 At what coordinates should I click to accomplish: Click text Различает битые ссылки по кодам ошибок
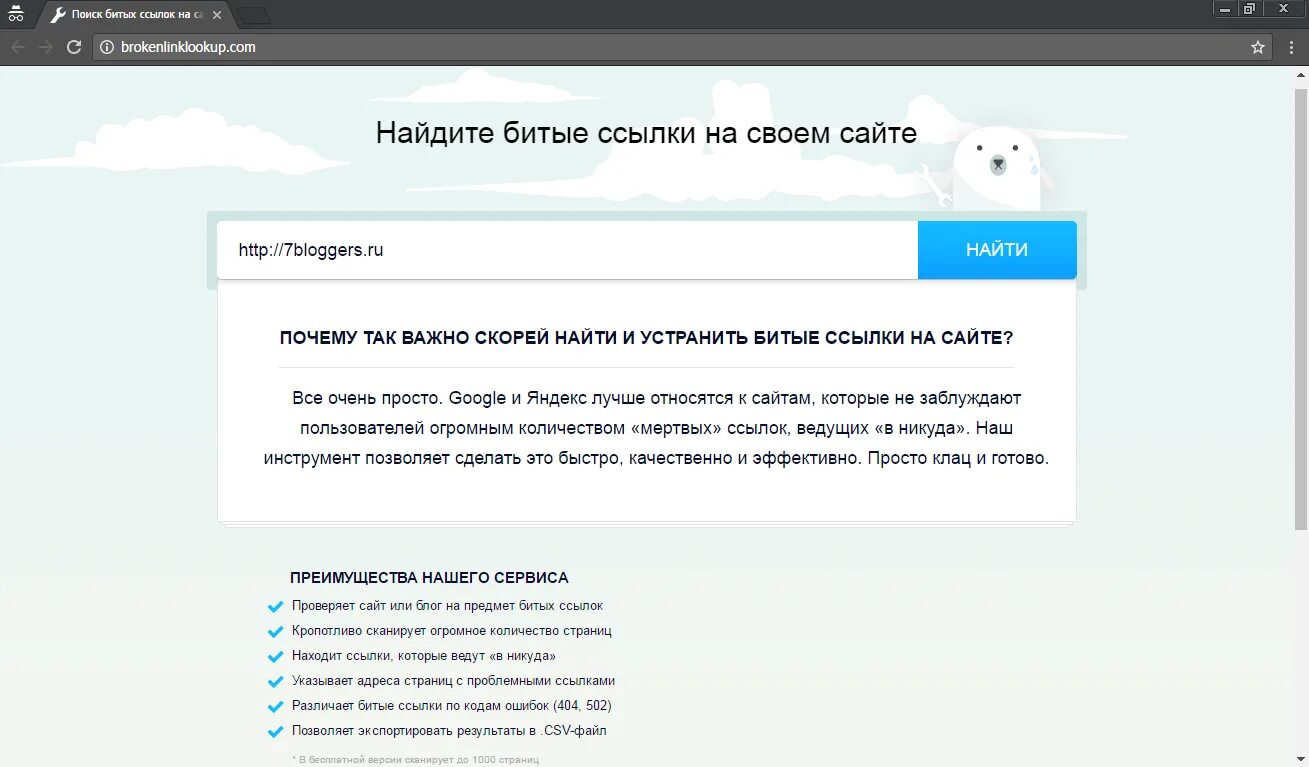451,706
